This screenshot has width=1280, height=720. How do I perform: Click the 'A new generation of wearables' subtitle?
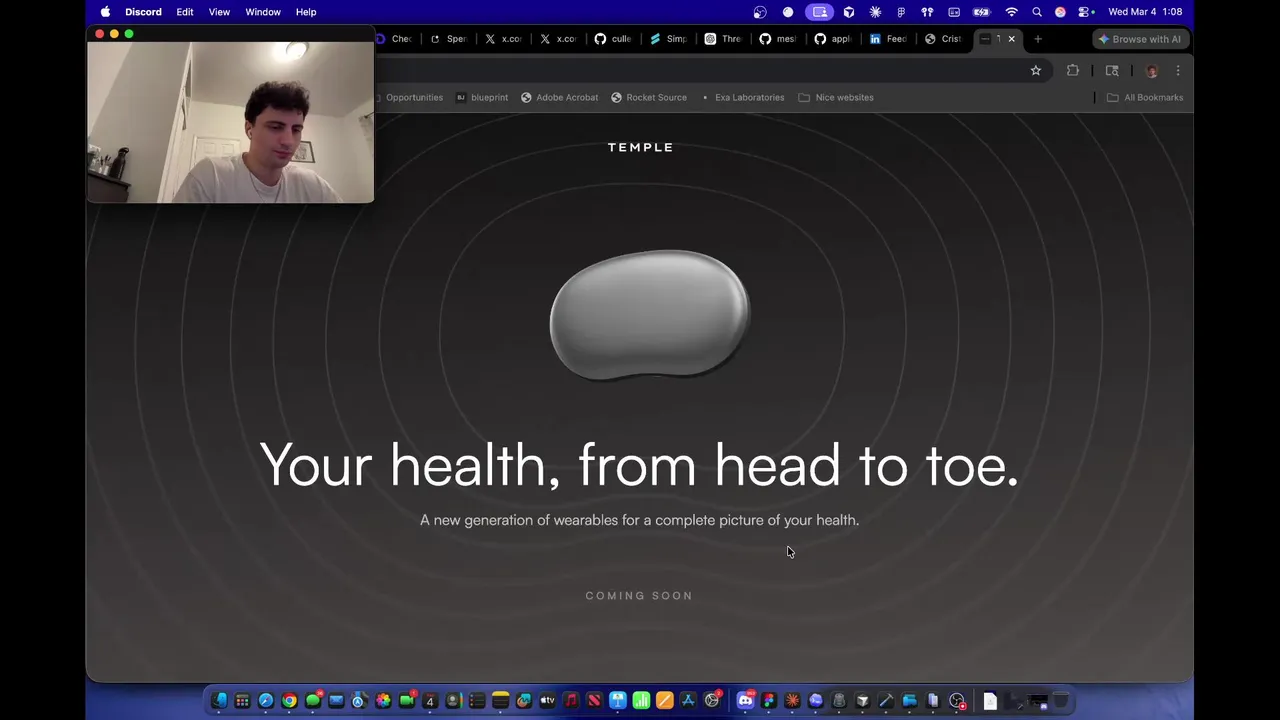click(639, 520)
